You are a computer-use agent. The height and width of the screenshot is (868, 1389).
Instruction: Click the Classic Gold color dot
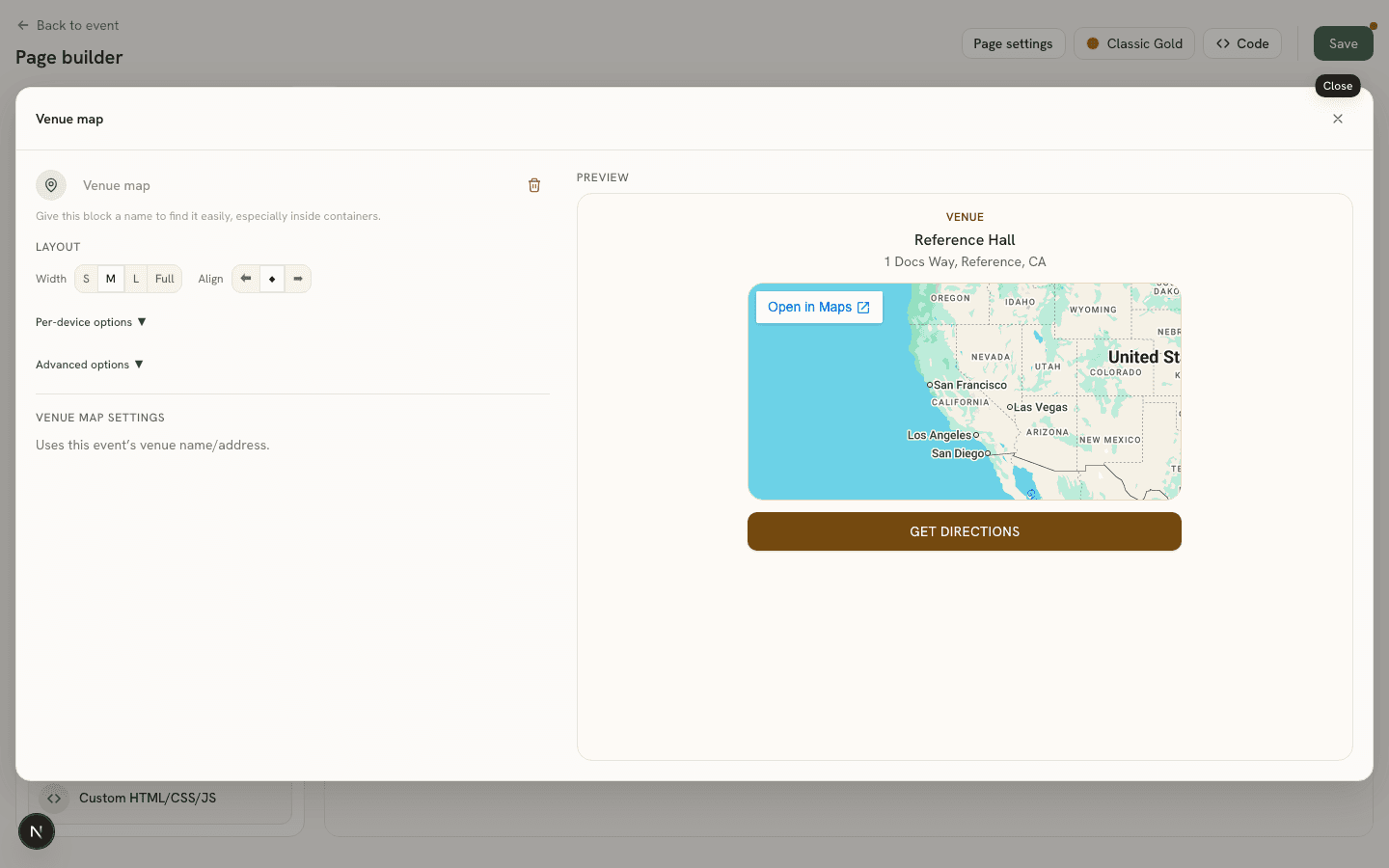coord(1093,43)
